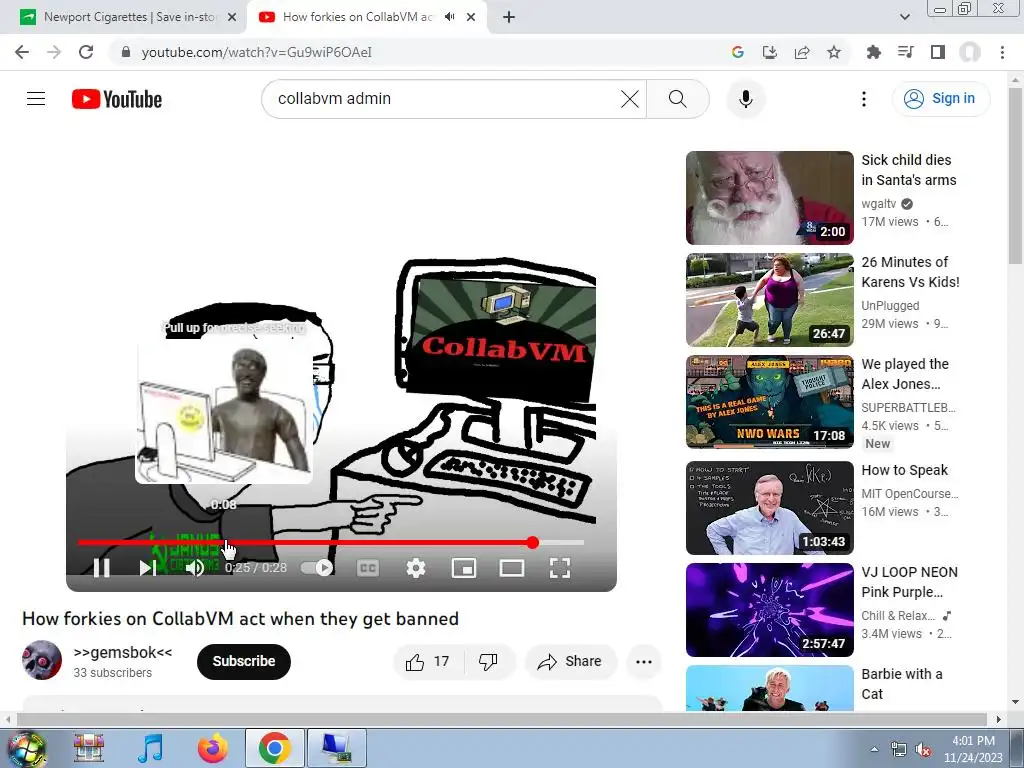Subscribe to the >>gemsbok<< channel
This screenshot has height=768, width=1024.
click(x=244, y=661)
